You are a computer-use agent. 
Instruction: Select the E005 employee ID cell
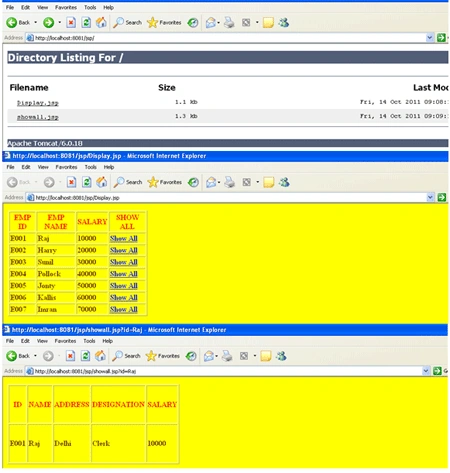[x=23, y=286]
